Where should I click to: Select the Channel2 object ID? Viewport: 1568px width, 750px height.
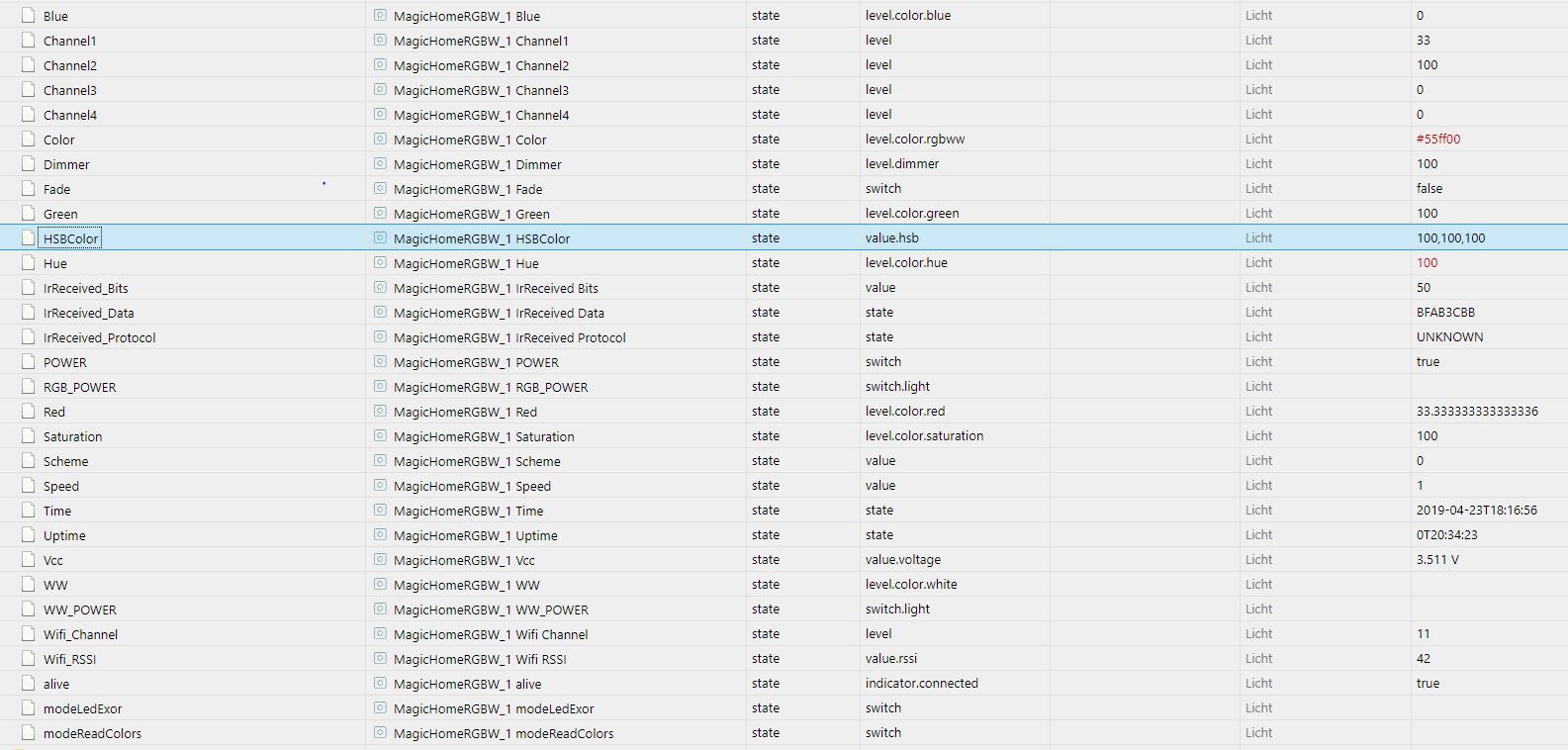[70, 65]
